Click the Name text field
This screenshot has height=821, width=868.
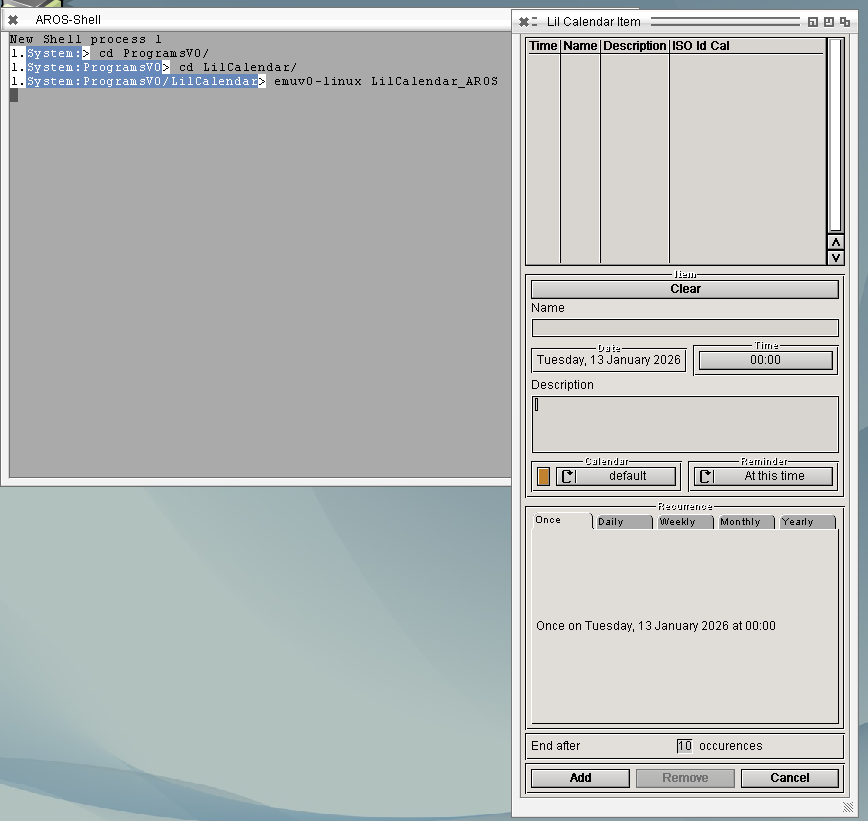[x=685, y=328]
